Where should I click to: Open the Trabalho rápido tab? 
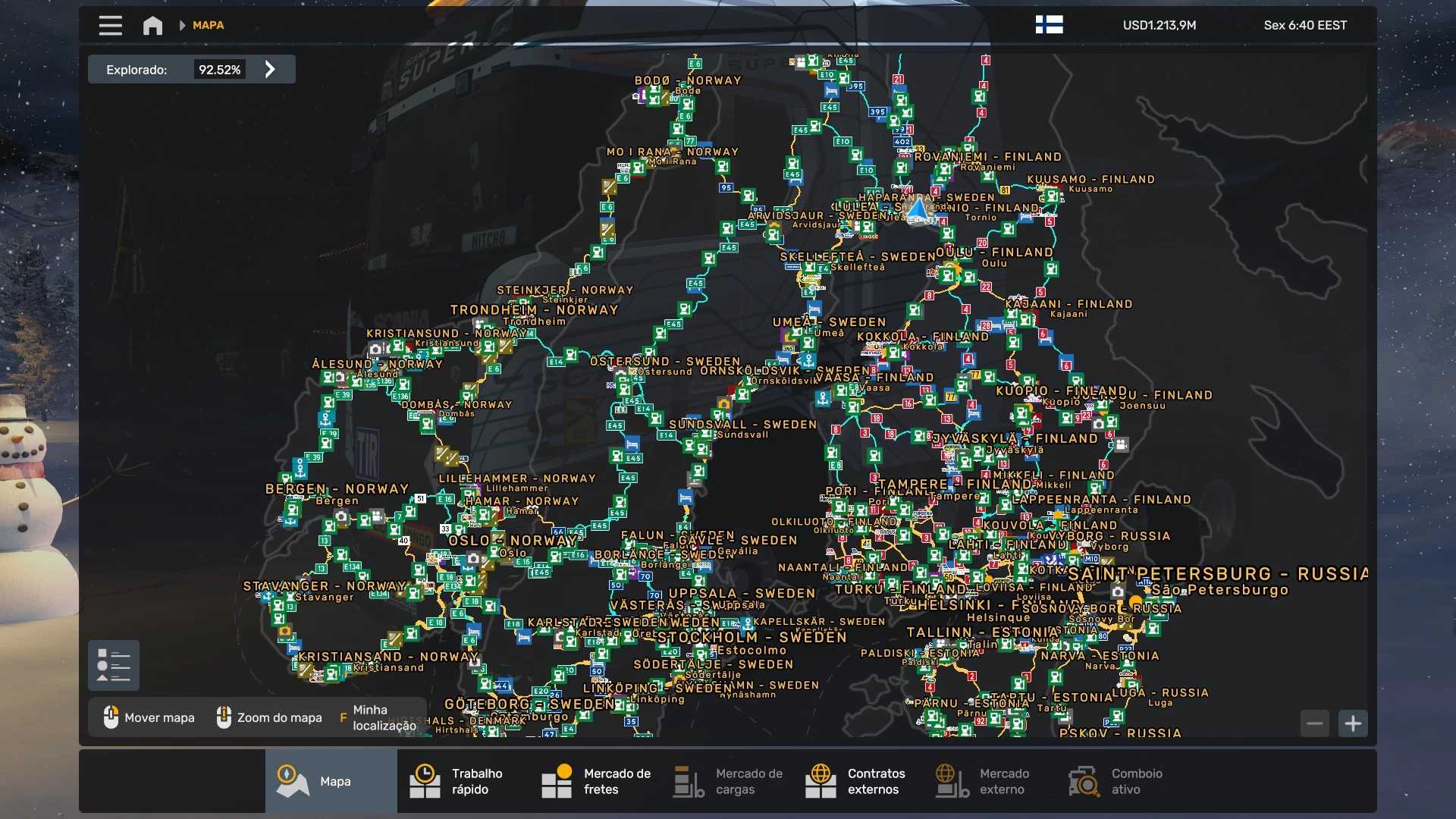463,781
